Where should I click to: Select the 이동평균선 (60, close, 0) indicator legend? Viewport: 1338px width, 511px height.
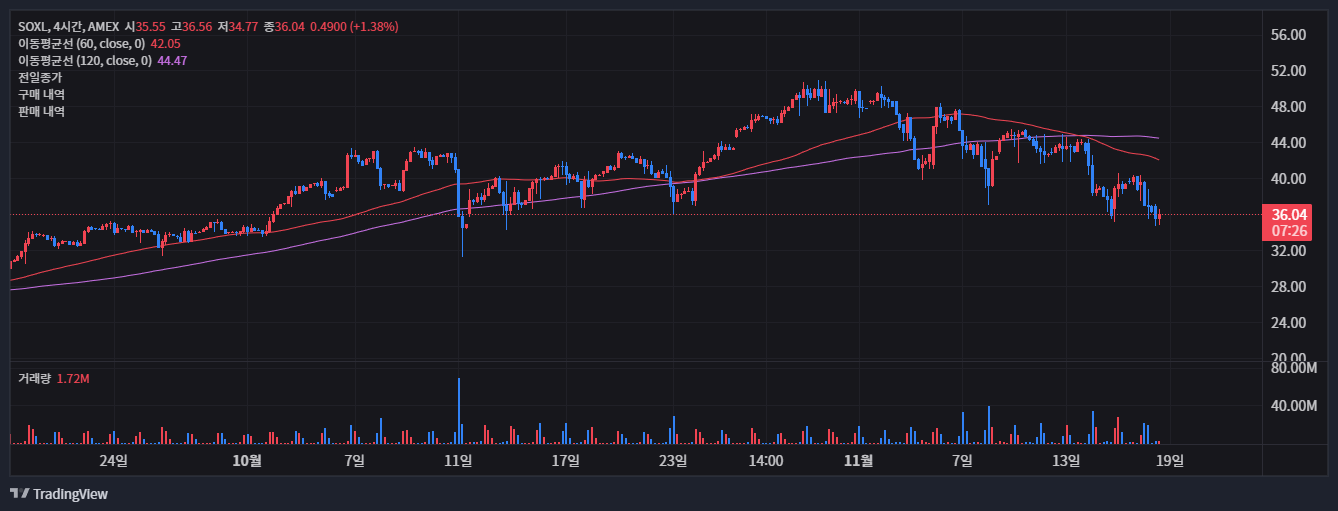82,44
